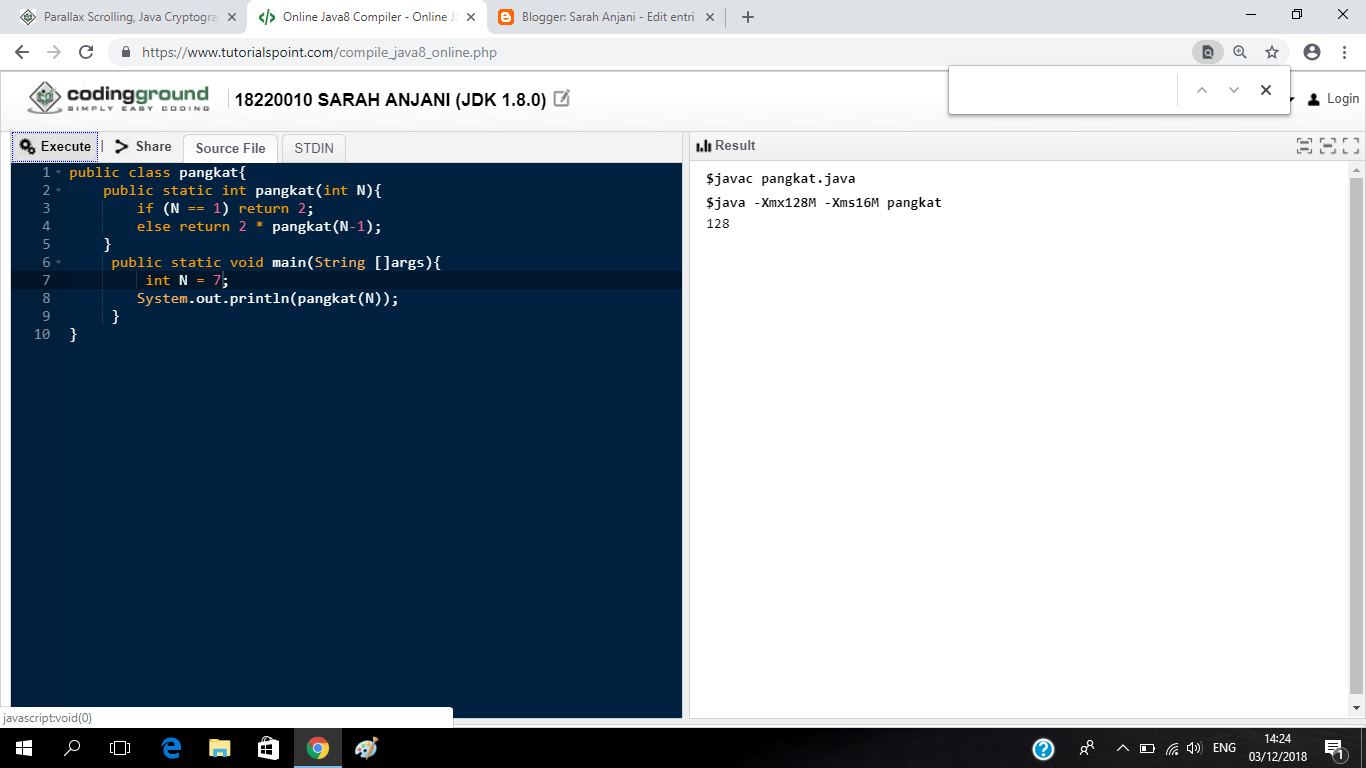The image size is (1366, 768).
Task: Open Cortana search on the taskbar
Action: point(70,748)
